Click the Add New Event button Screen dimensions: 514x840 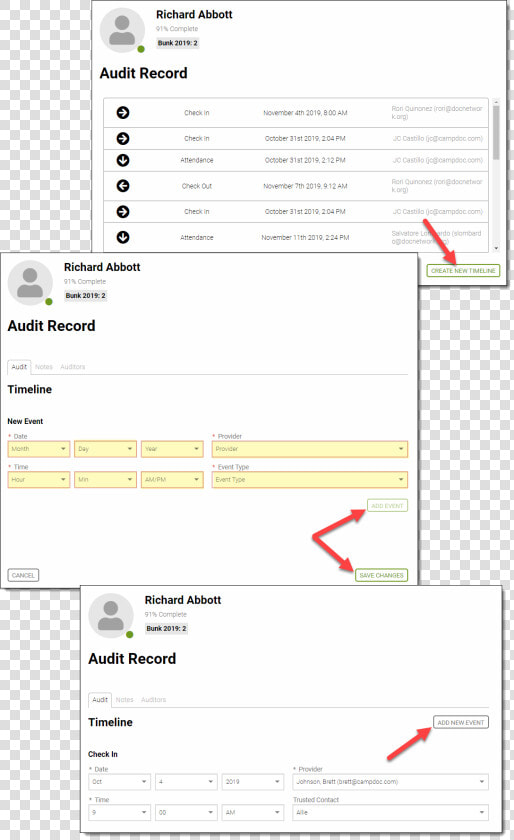[461, 723]
